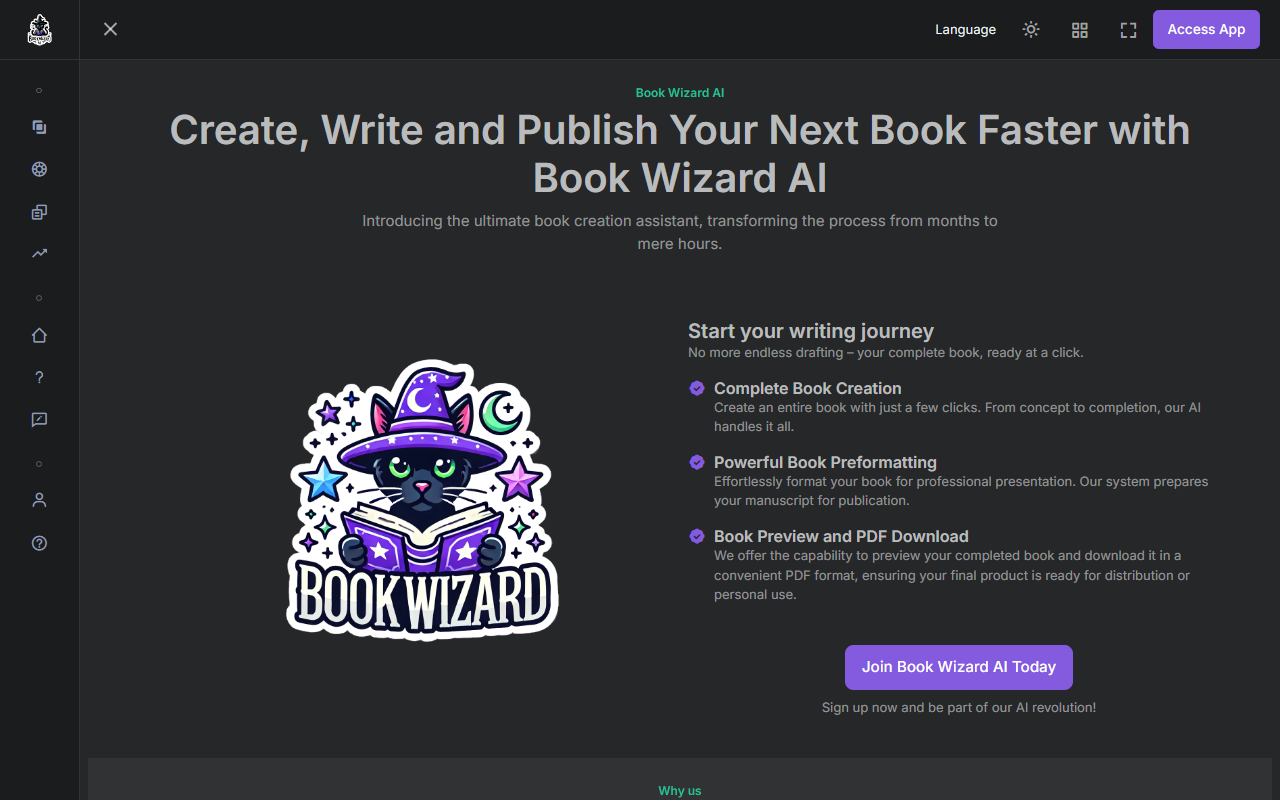Toggle fullscreen mode icon

click(x=1128, y=30)
